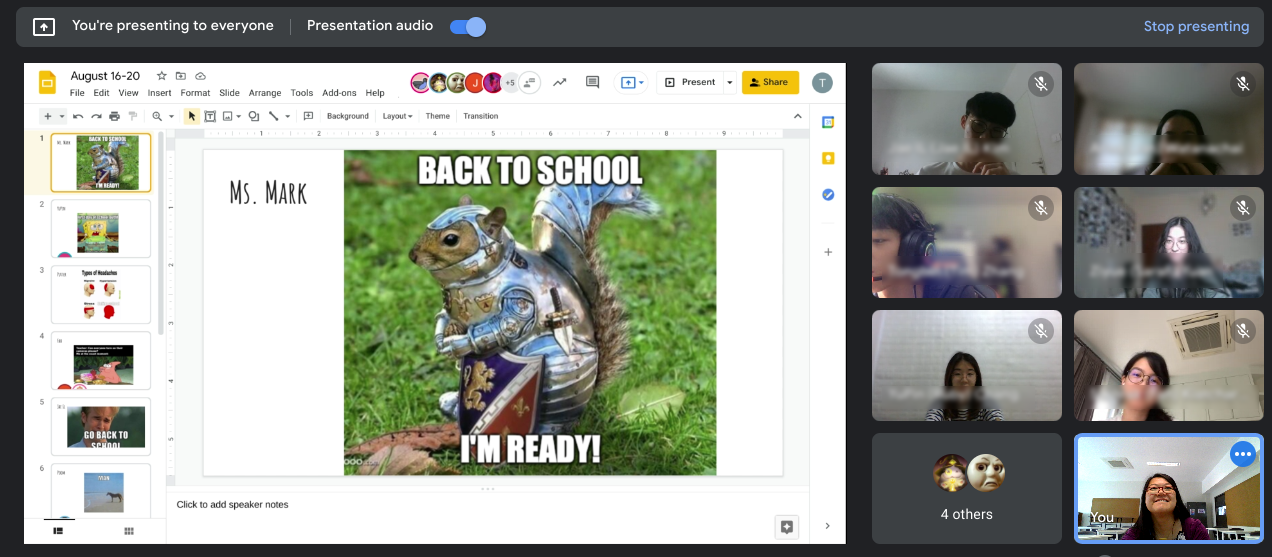Expand the side panel arrow
The width and height of the screenshot is (1272, 557).
827,526
